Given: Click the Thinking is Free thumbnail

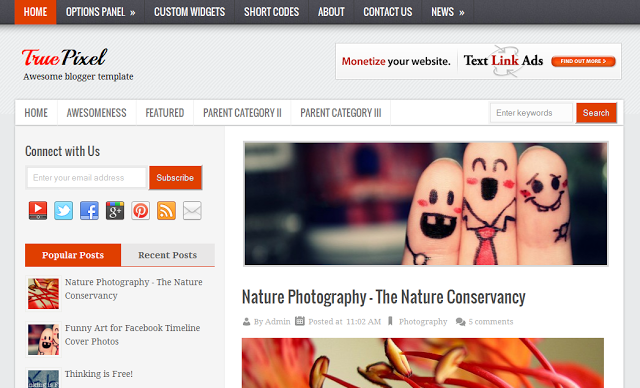Looking at the screenshot, I should [x=43, y=379].
